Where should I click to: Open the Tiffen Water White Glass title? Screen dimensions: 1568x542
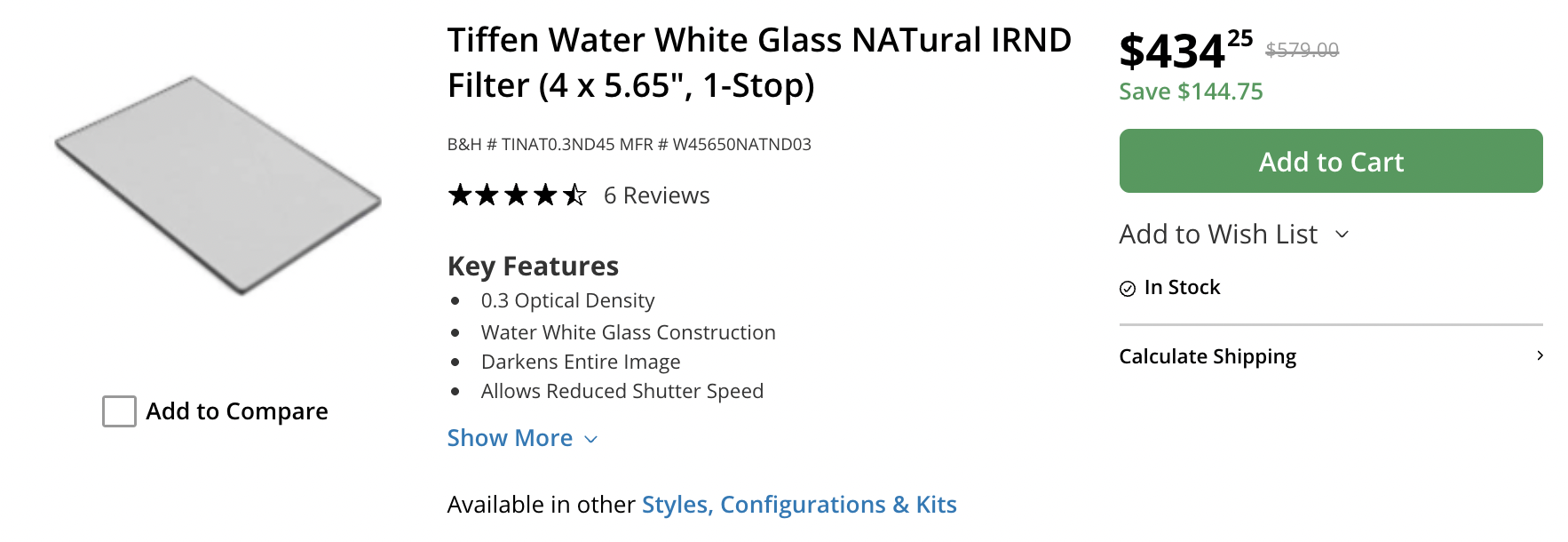click(759, 62)
